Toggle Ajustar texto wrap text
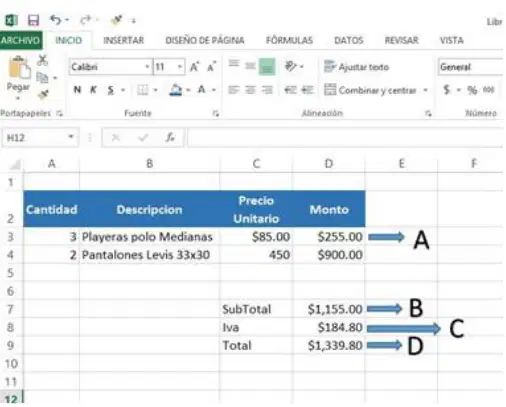Image resolution: width=506 pixels, height=407 pixels. (x=356, y=67)
